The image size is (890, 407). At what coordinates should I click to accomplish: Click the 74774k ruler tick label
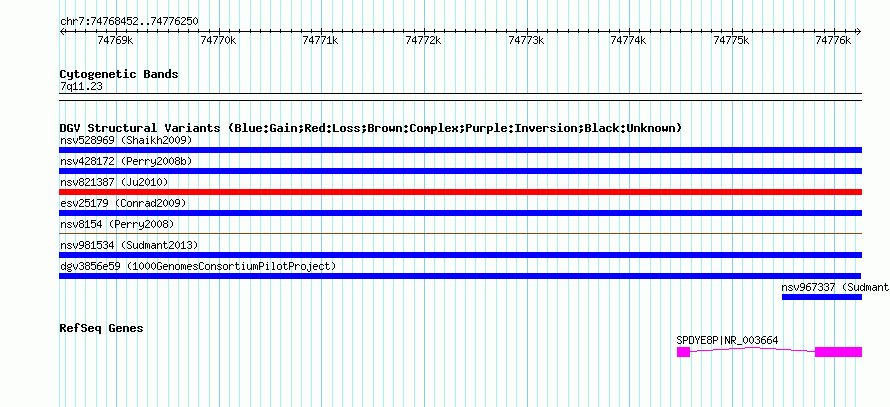click(x=628, y=40)
